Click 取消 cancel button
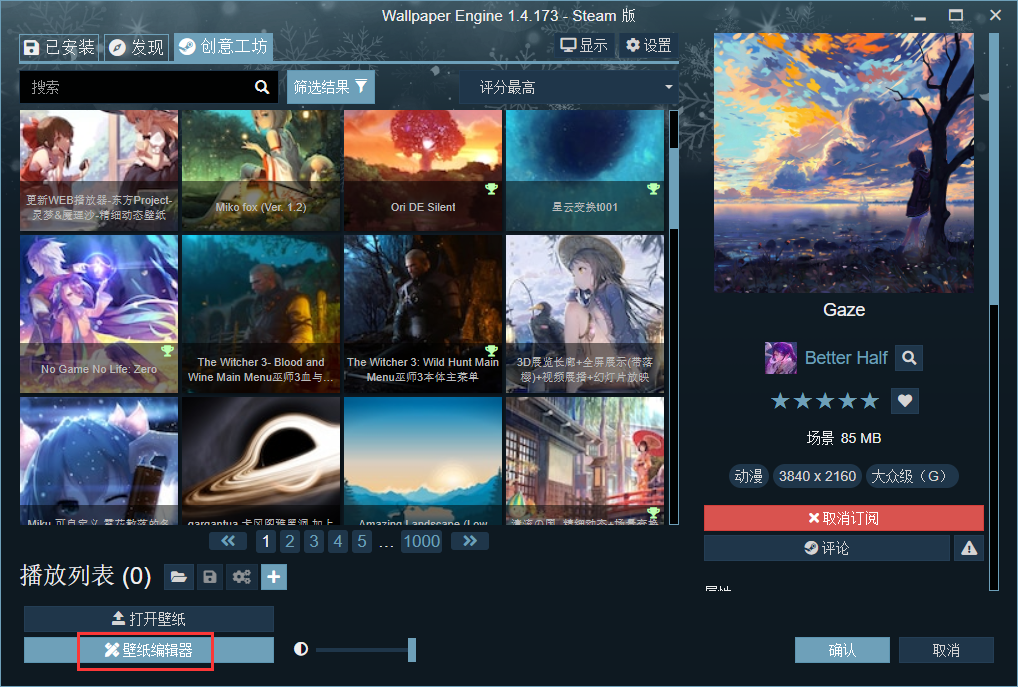Viewport: 1018px width, 687px height. pos(946,650)
